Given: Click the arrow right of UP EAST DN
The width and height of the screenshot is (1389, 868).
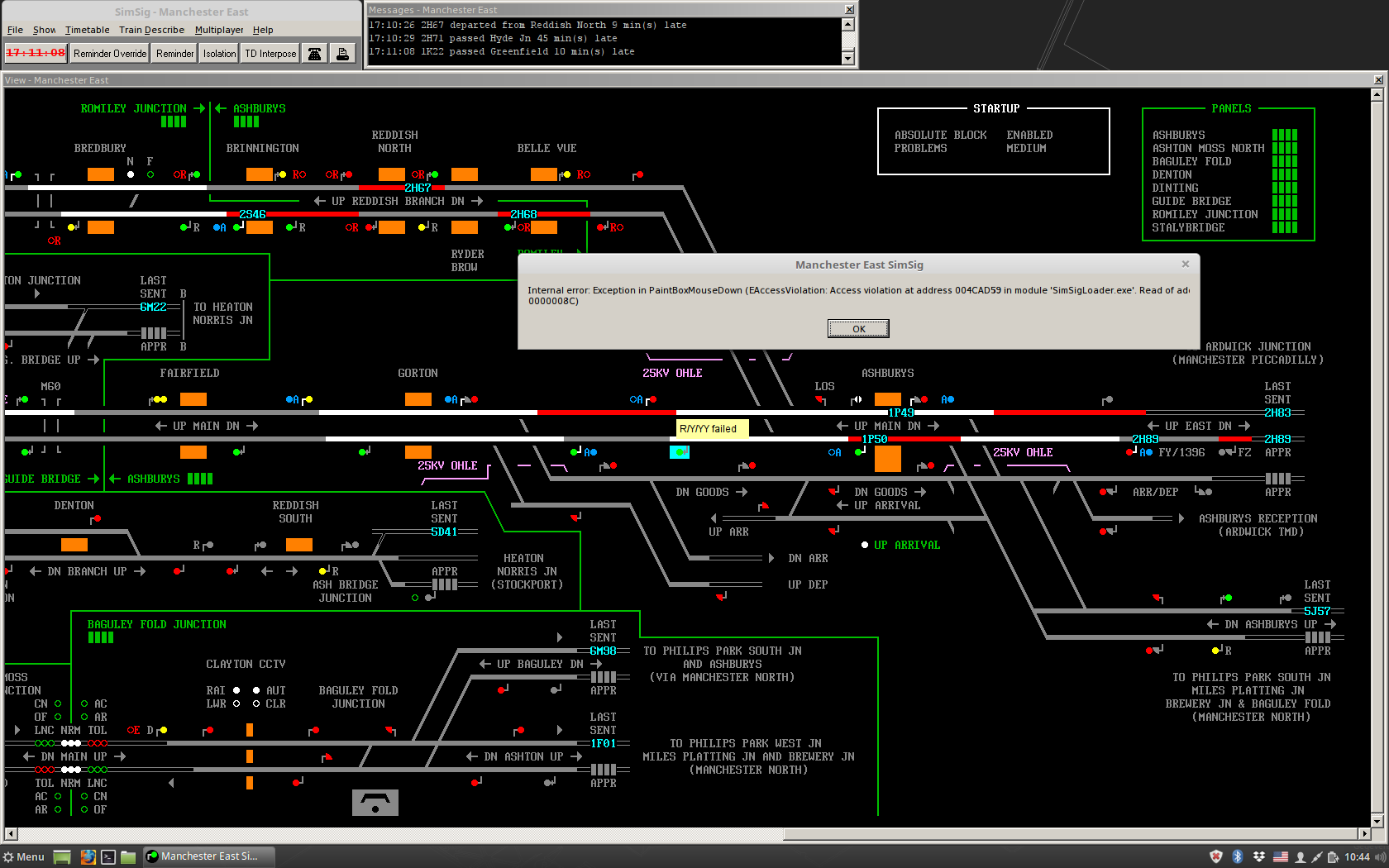Looking at the screenshot, I should [x=1244, y=426].
